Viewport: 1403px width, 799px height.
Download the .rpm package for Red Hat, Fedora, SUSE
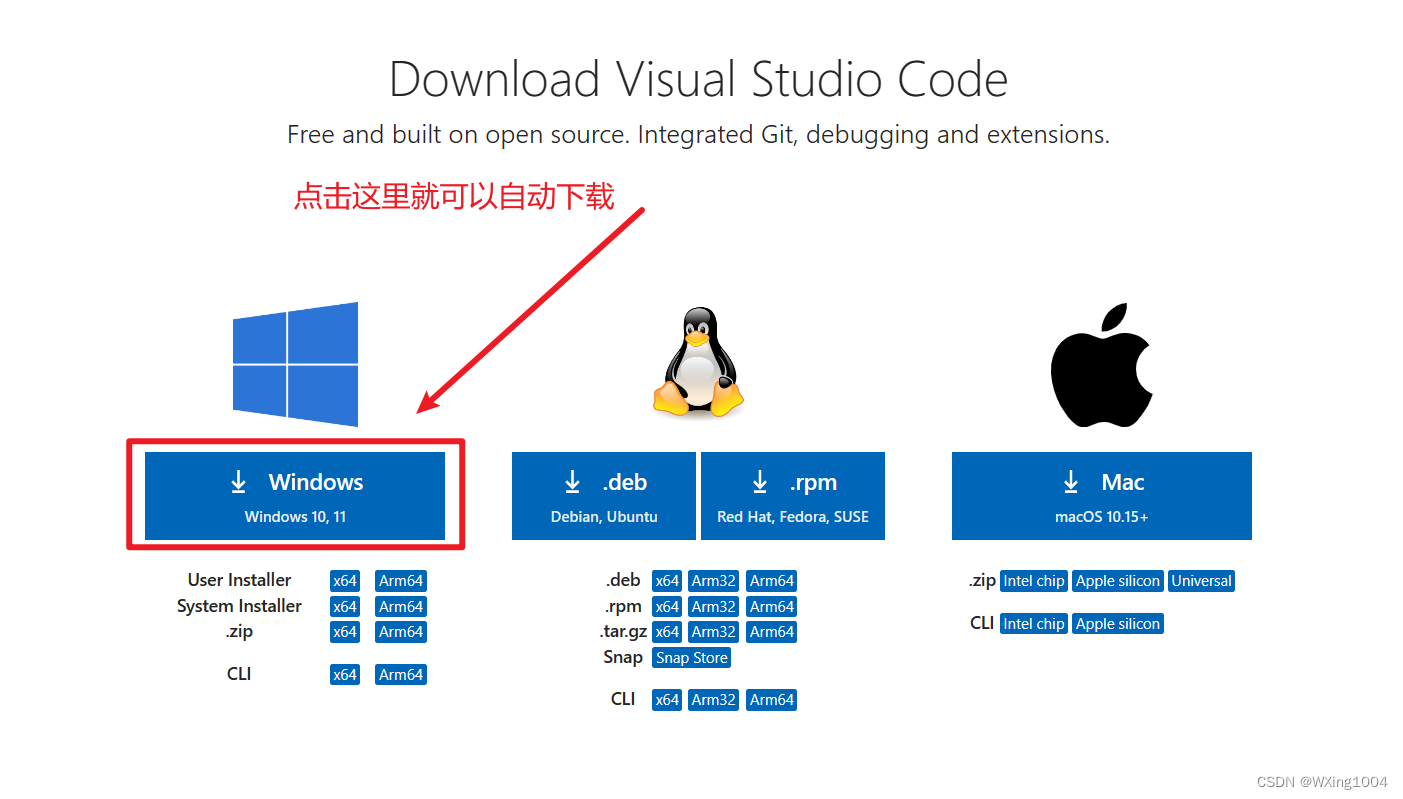(792, 496)
